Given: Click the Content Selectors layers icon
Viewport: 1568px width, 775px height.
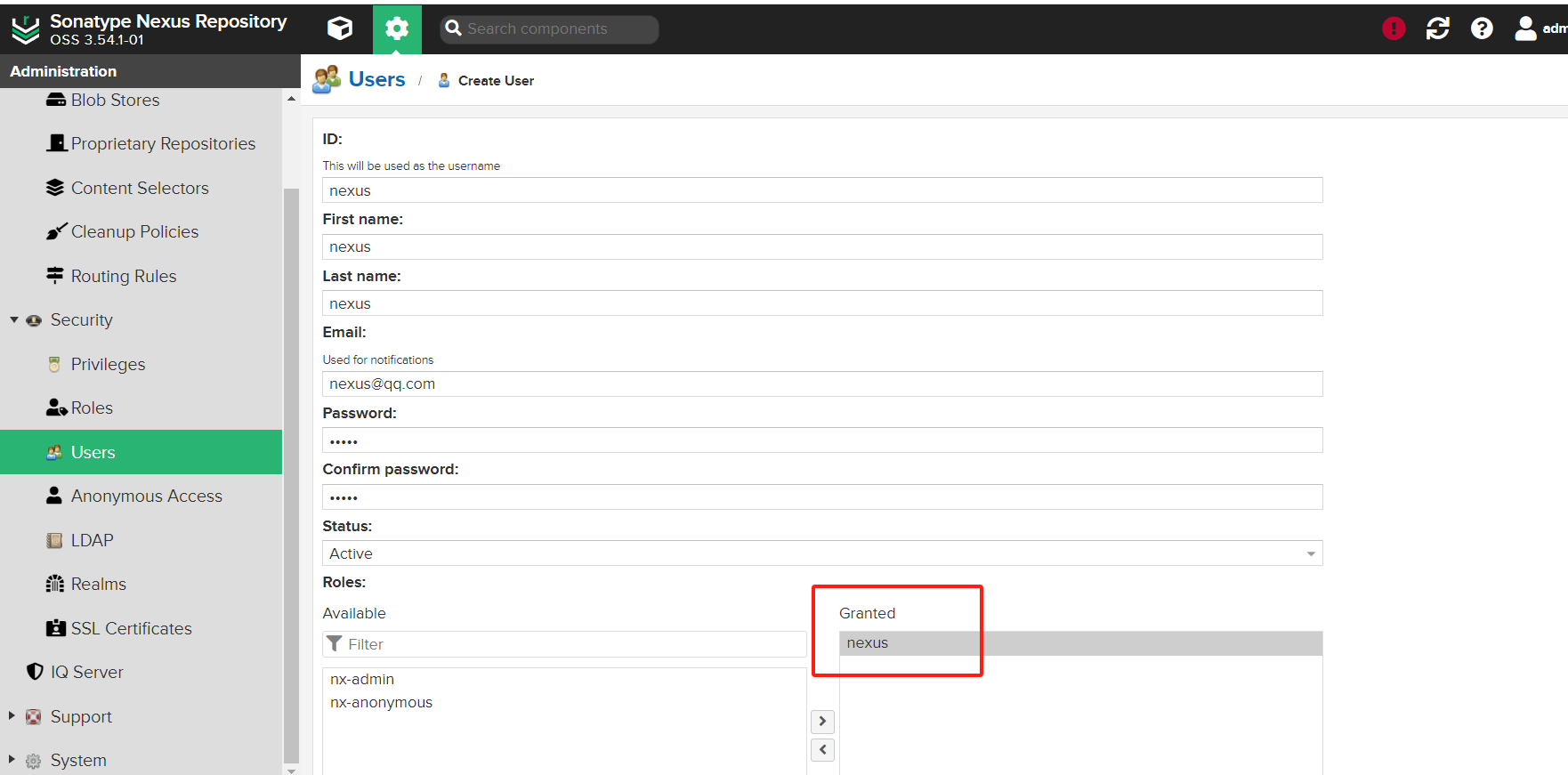Looking at the screenshot, I should [x=55, y=188].
